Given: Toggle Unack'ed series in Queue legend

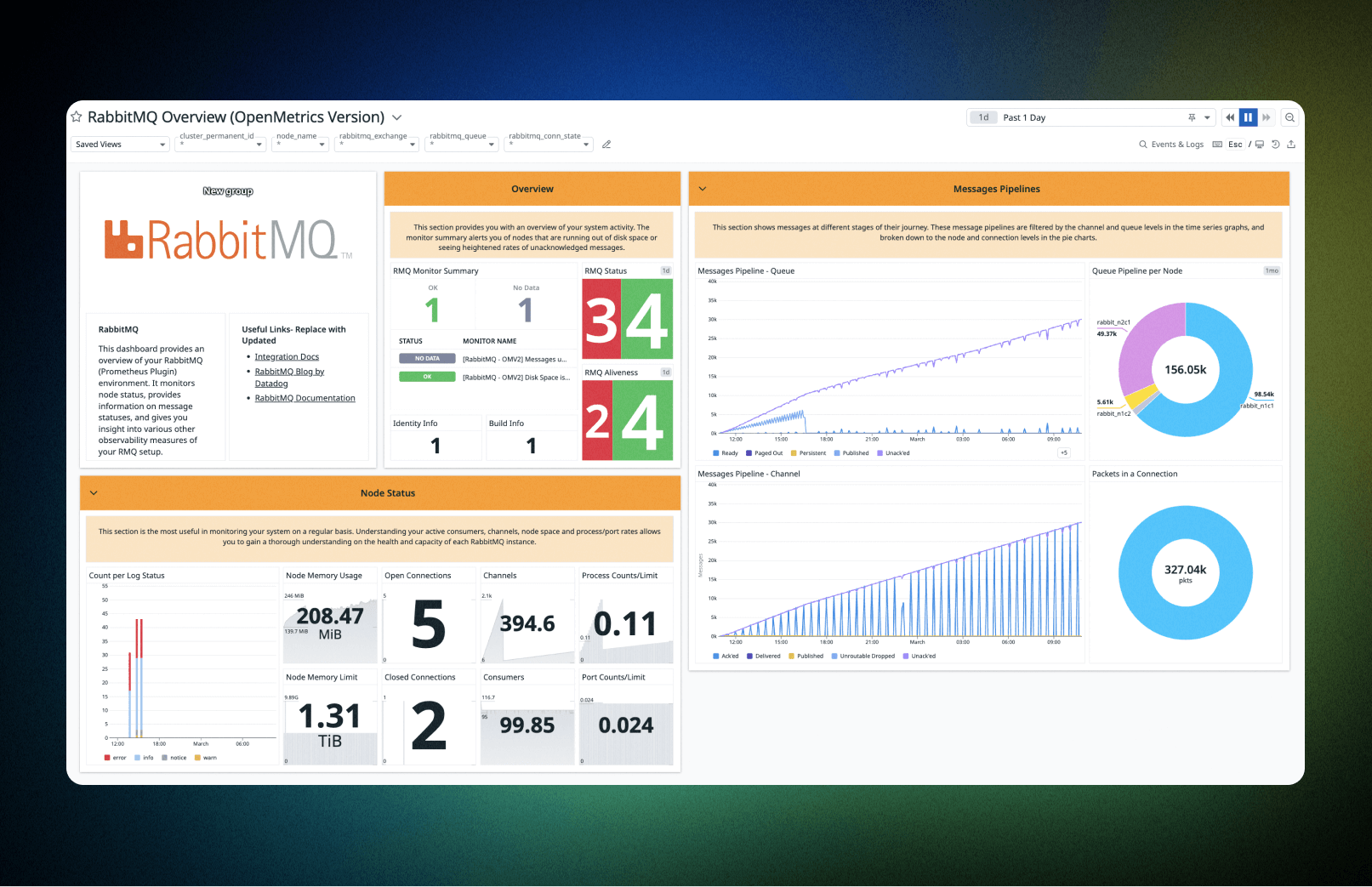Looking at the screenshot, I should click(893, 453).
